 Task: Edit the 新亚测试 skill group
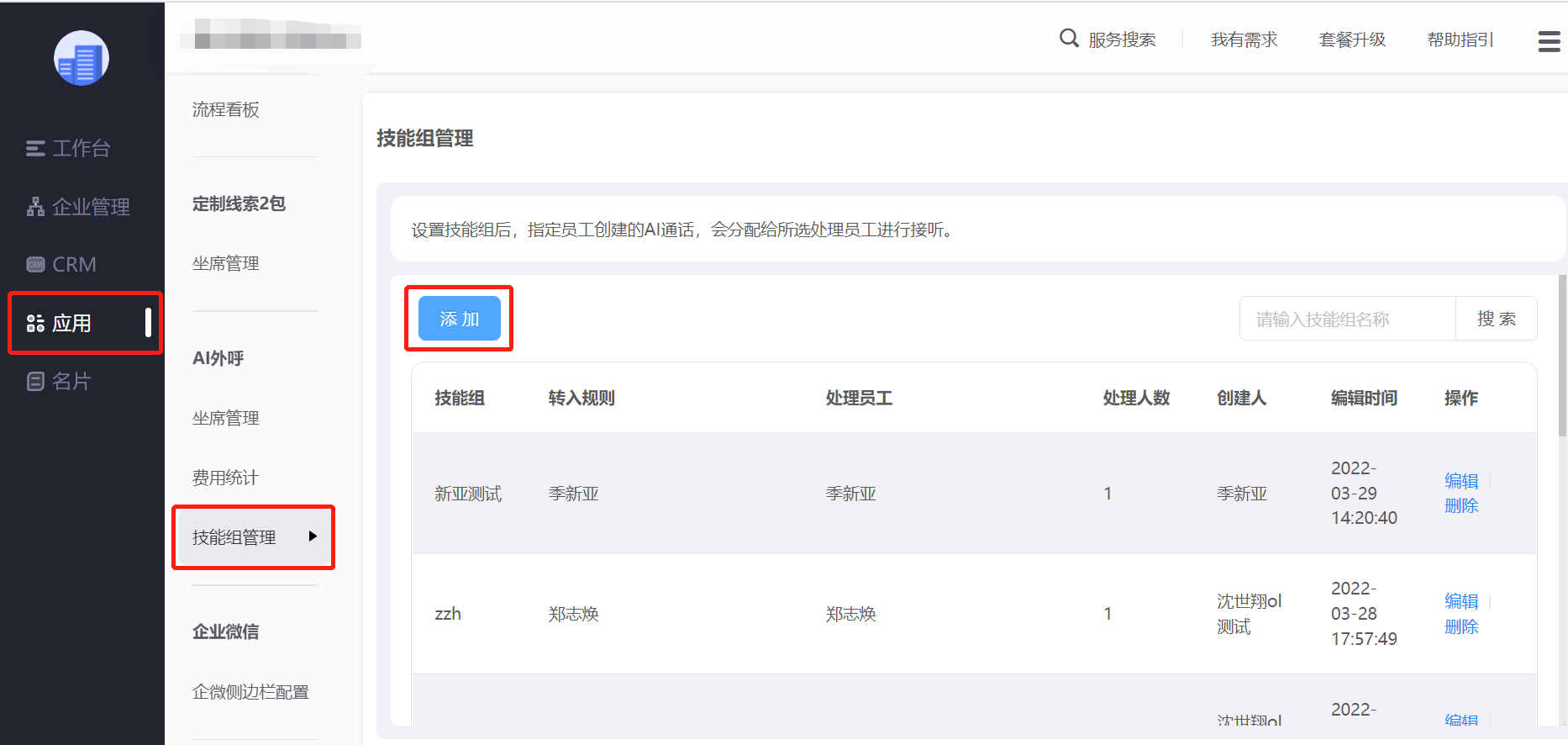coord(1461,481)
